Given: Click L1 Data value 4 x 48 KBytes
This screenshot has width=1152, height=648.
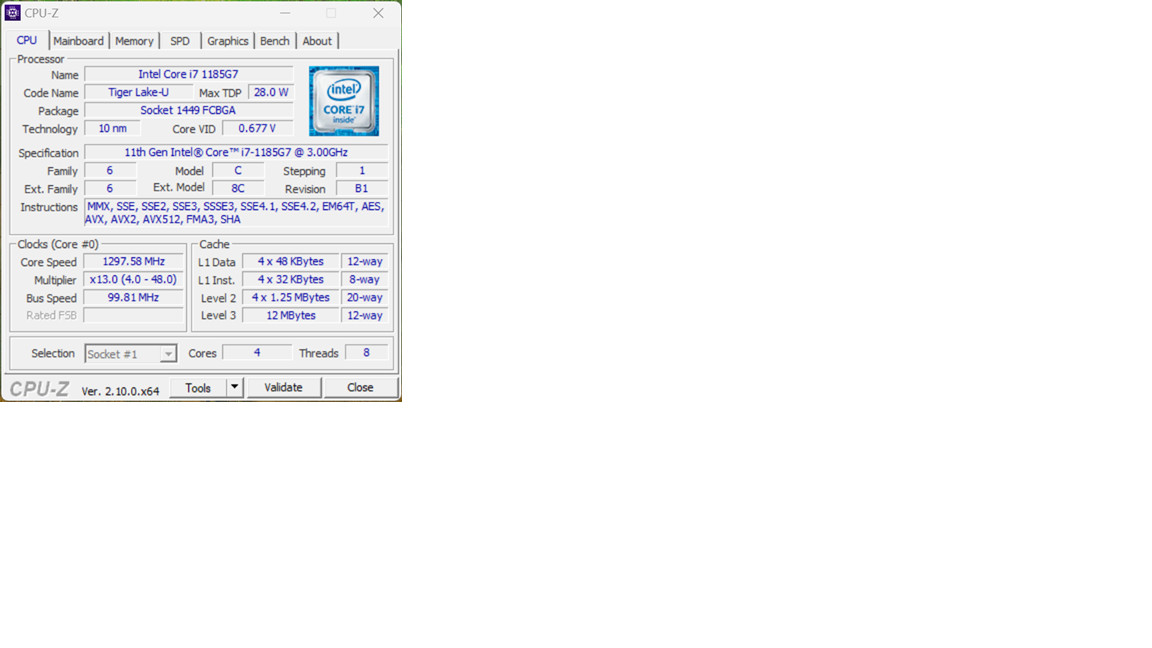Looking at the screenshot, I should 291,262.
